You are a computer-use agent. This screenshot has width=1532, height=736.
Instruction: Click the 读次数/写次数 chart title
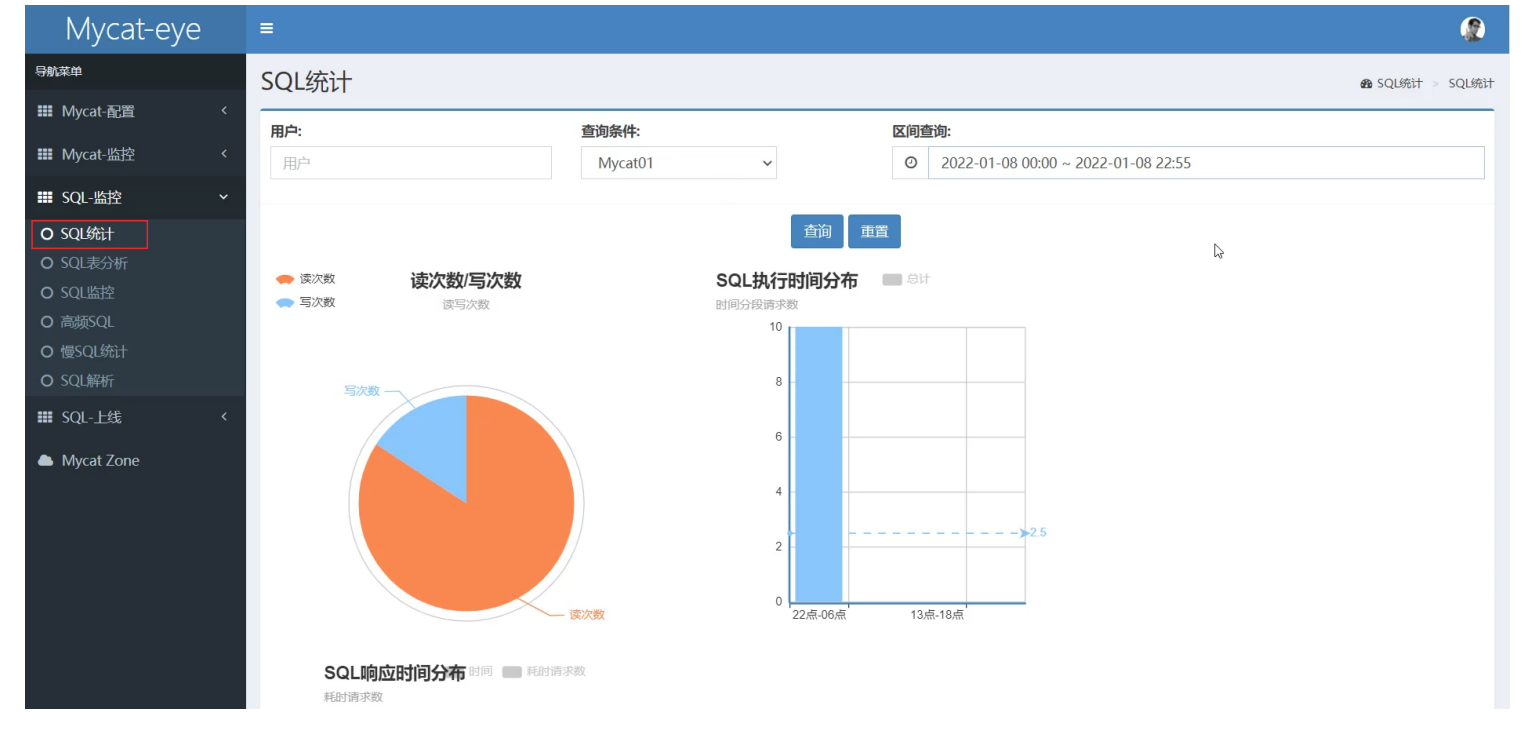pyautogui.click(x=466, y=281)
